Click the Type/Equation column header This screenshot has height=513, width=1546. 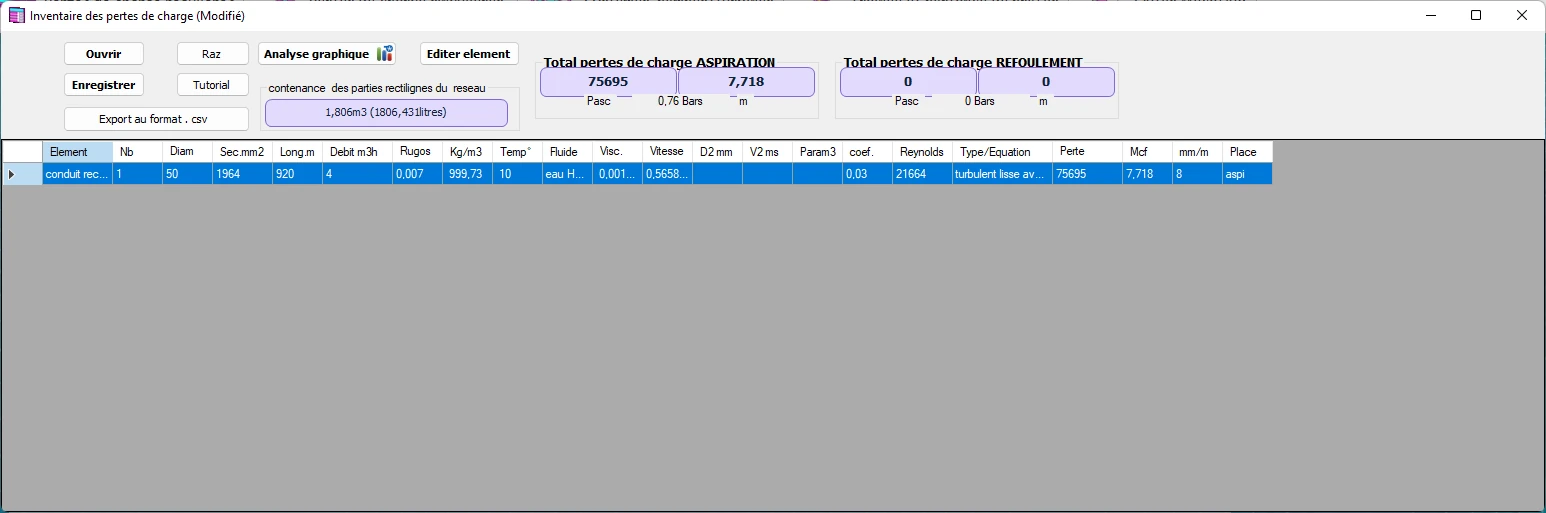pyautogui.click(x=1002, y=152)
